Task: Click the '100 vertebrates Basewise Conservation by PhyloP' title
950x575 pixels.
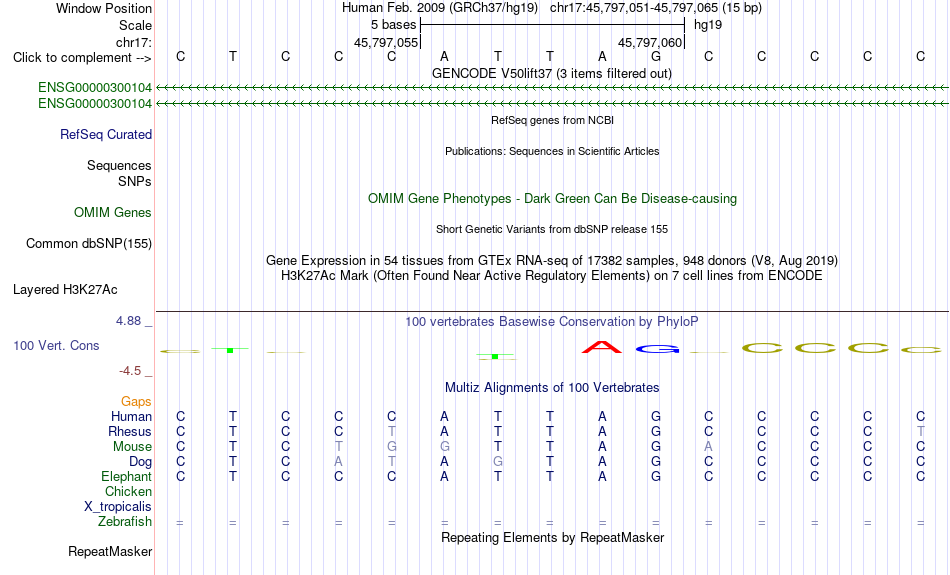Action: tap(552, 322)
